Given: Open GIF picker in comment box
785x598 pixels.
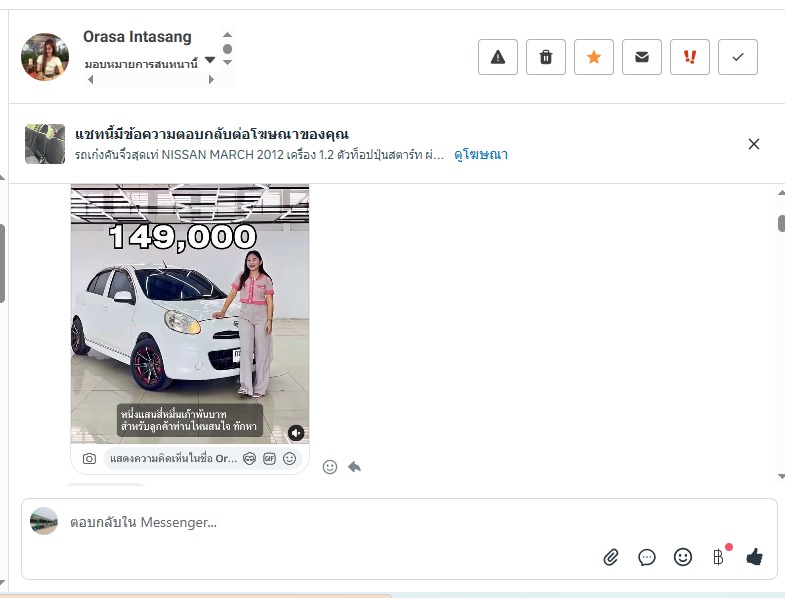Looking at the screenshot, I should tap(269, 458).
